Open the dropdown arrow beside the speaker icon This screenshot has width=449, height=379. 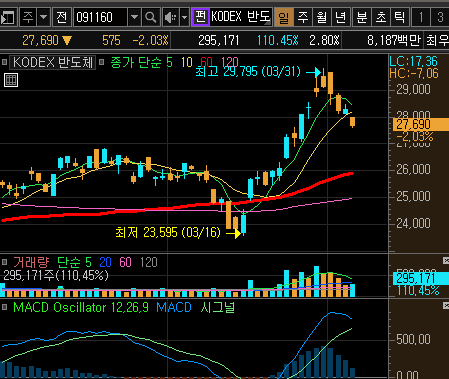pyautogui.click(x=184, y=17)
